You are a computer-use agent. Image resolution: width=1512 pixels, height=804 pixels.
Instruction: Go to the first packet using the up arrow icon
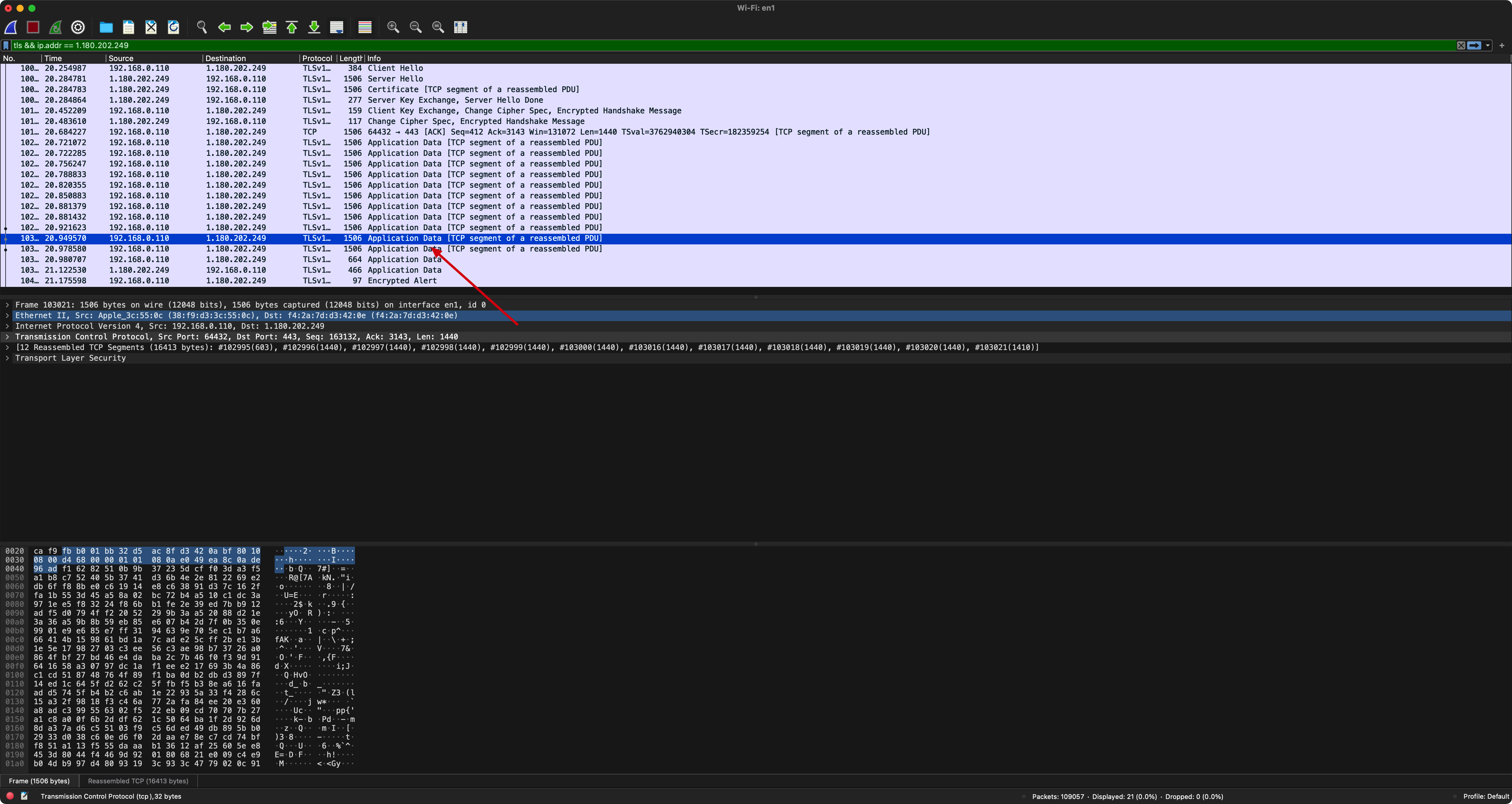point(292,27)
